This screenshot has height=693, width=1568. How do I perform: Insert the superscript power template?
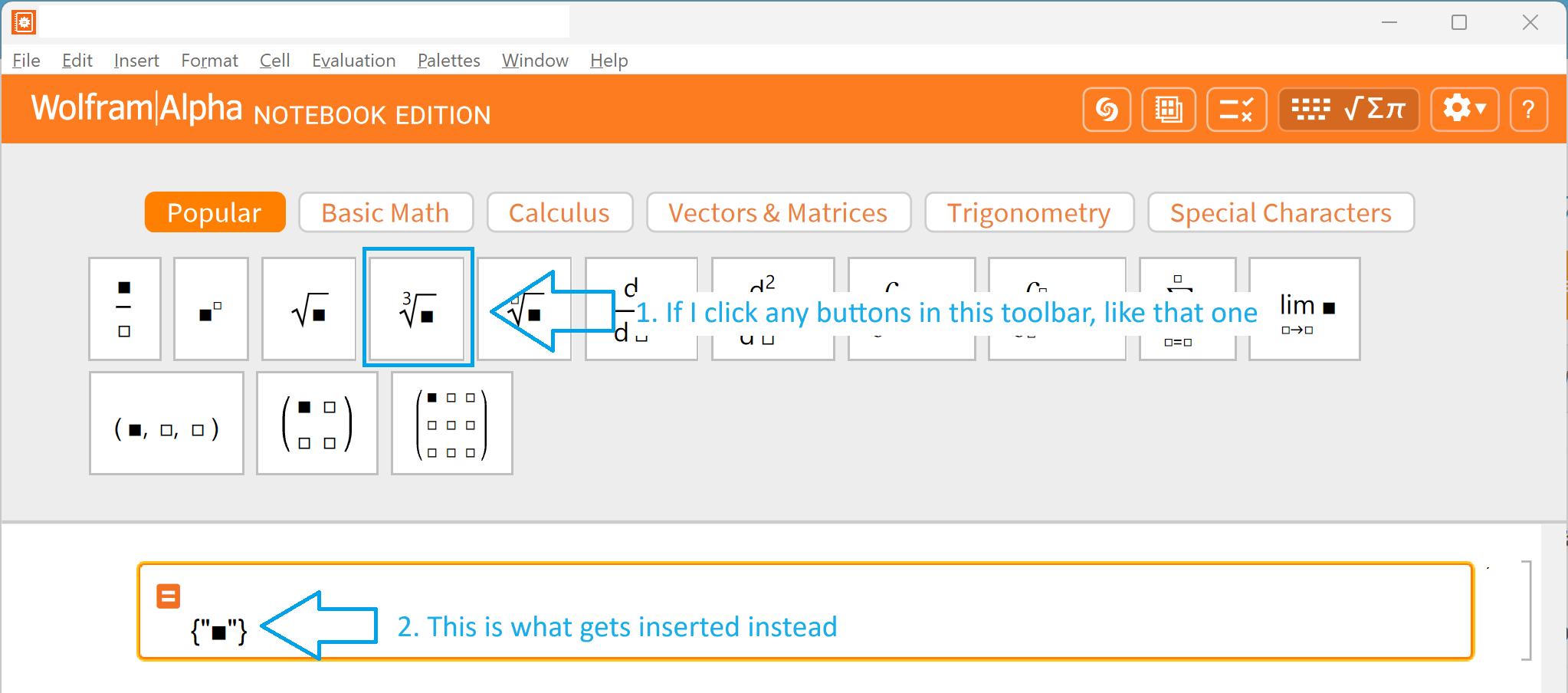[211, 309]
